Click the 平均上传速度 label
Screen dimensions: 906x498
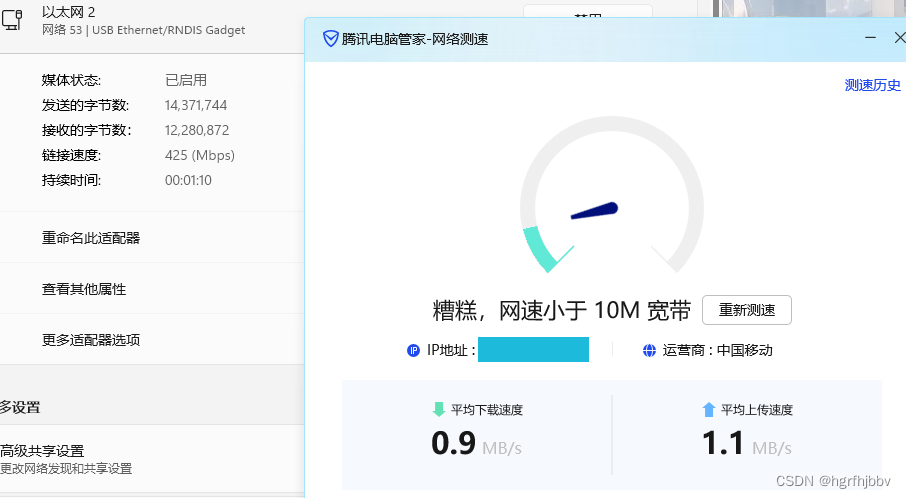click(x=756, y=410)
